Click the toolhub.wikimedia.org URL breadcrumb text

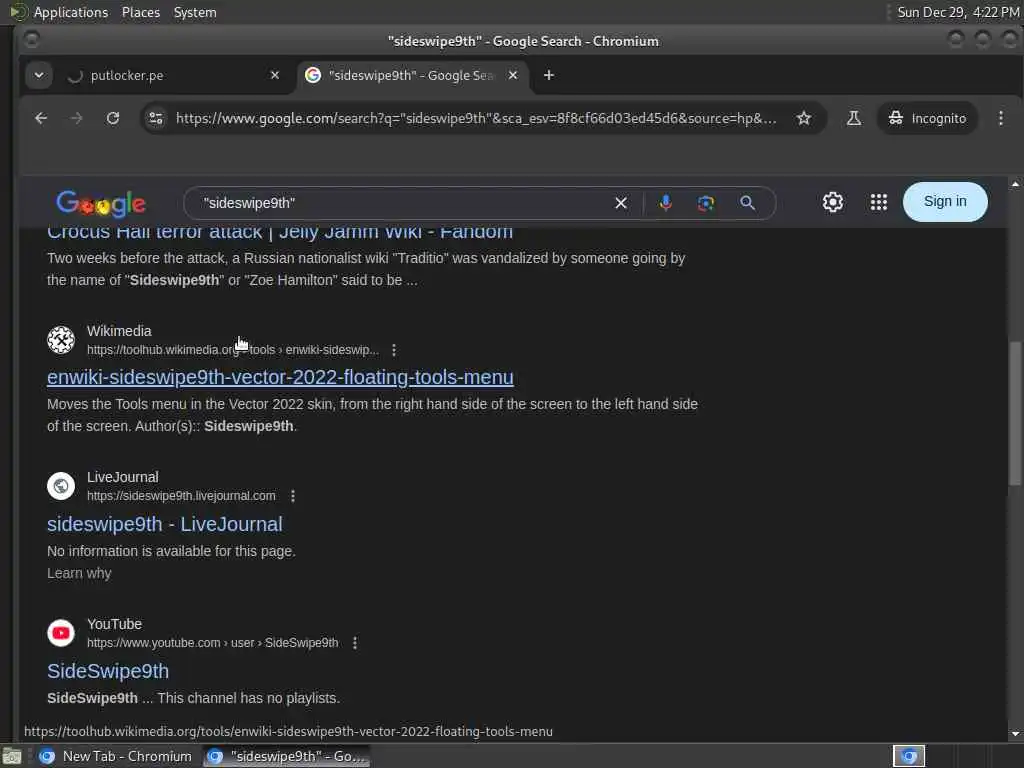click(x=232, y=350)
